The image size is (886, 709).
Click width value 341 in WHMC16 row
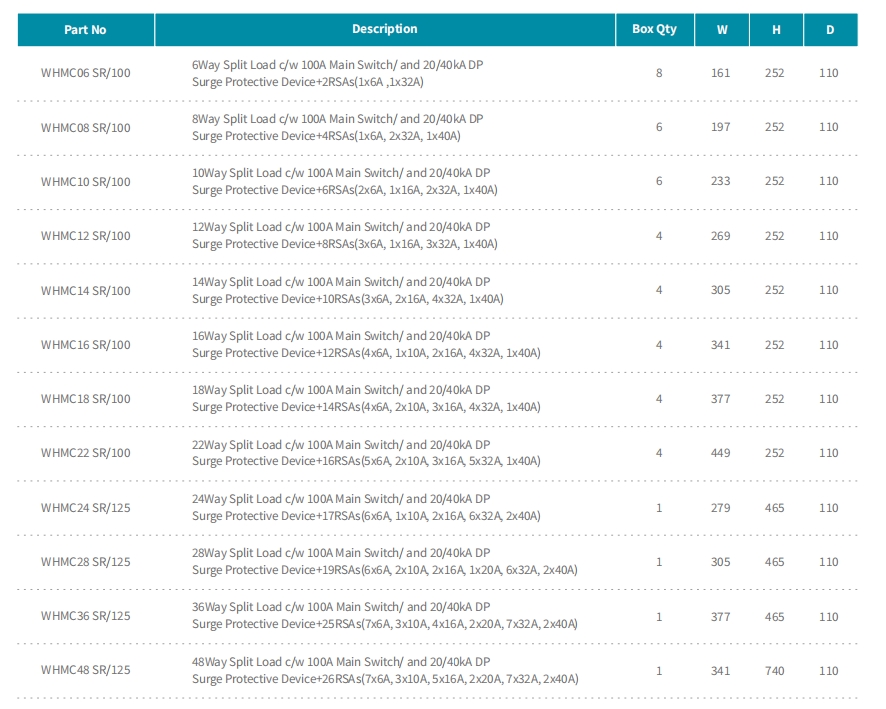[720, 345]
